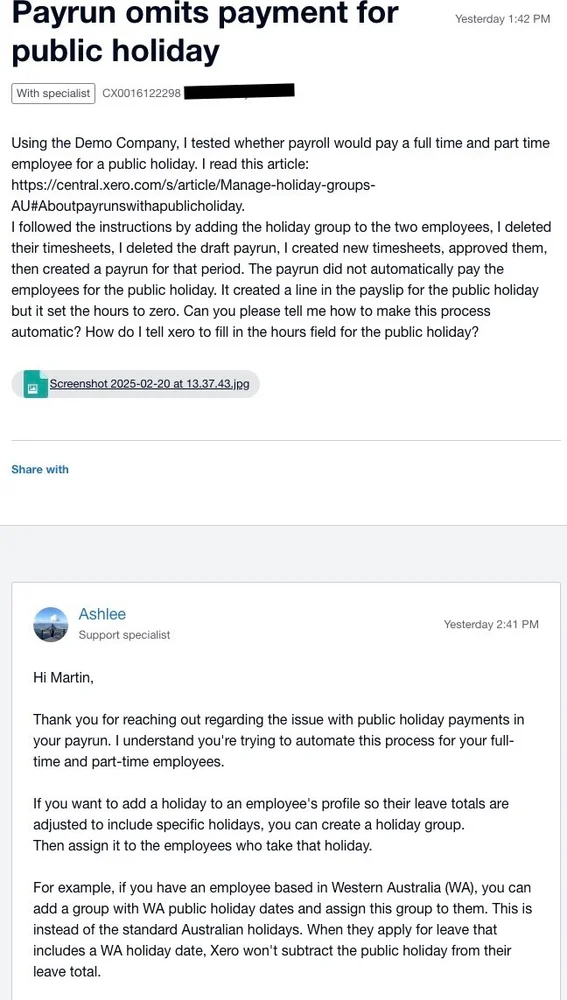Open the Screenshot 2025-02-20 attachment link
The image size is (567, 1000).
(x=149, y=385)
